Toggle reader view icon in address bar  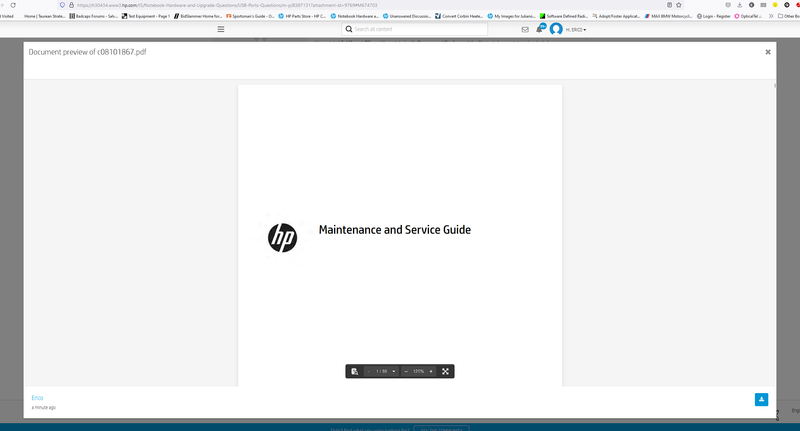point(669,5)
